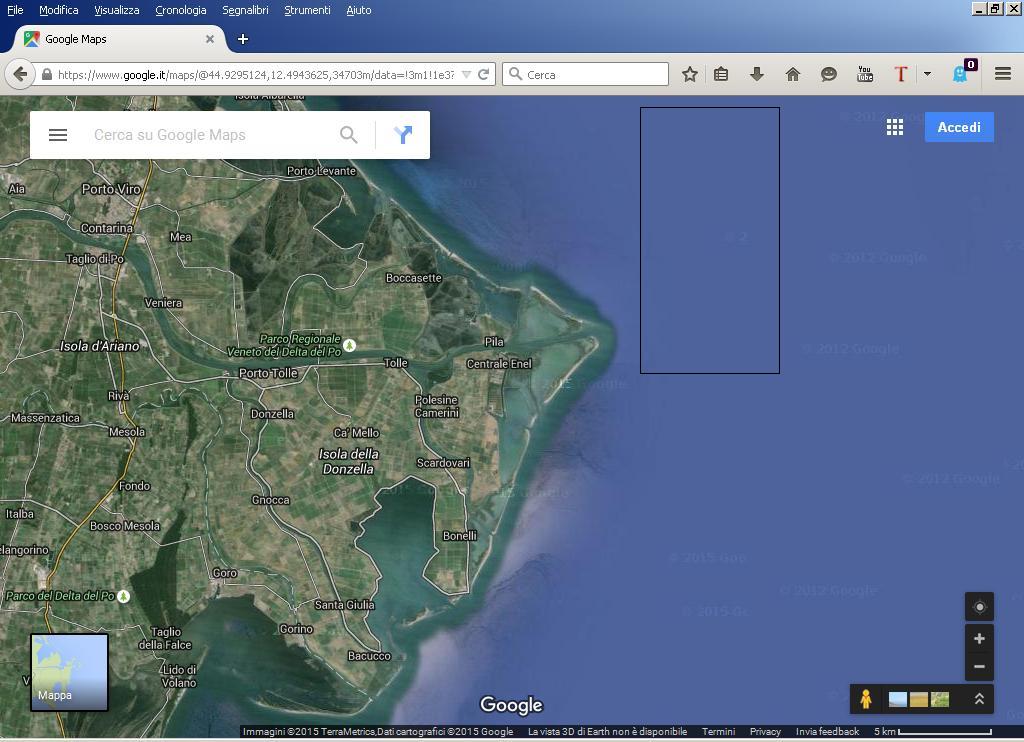The height and width of the screenshot is (742, 1024).
Task: Click the Lido di Volano label
Action: (x=179, y=676)
